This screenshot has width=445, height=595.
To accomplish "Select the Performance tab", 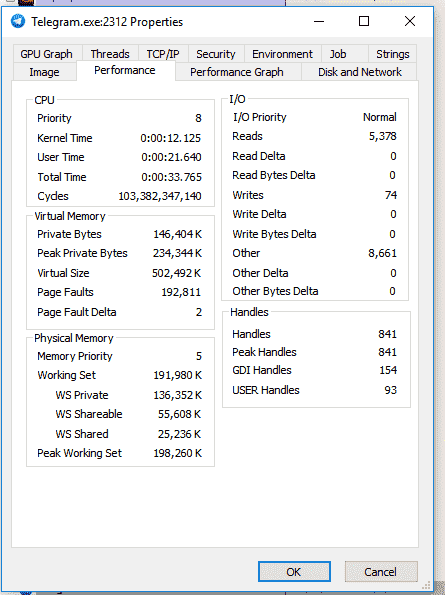I will 125,70.
